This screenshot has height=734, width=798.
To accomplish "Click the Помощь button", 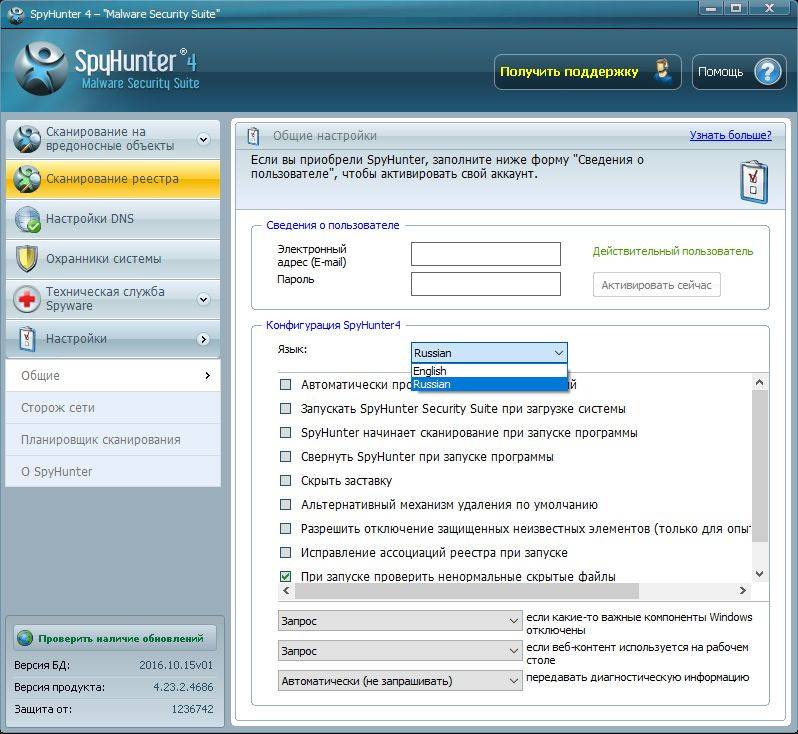I will tap(739, 72).
